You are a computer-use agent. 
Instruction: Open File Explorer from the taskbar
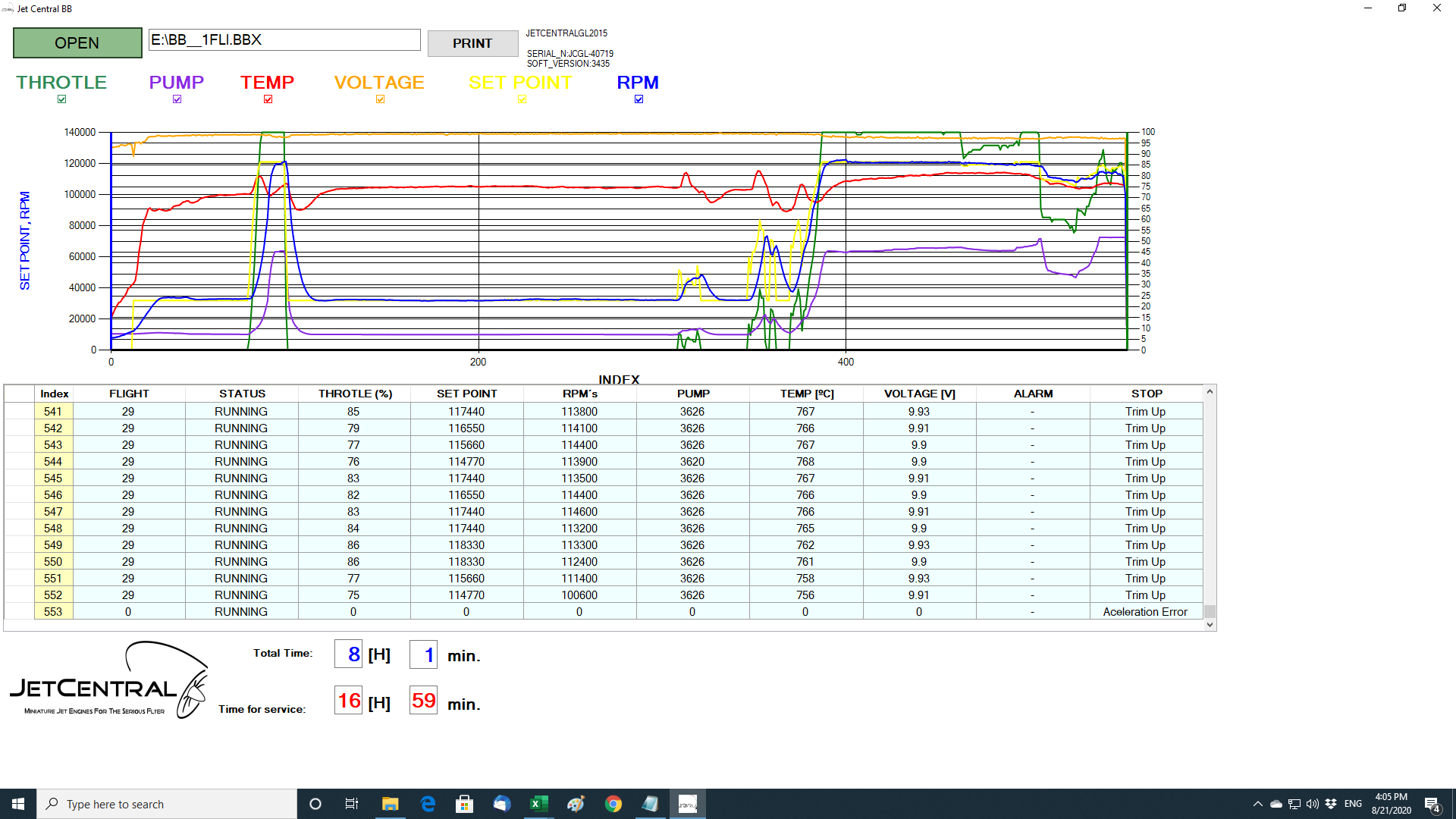coord(390,804)
